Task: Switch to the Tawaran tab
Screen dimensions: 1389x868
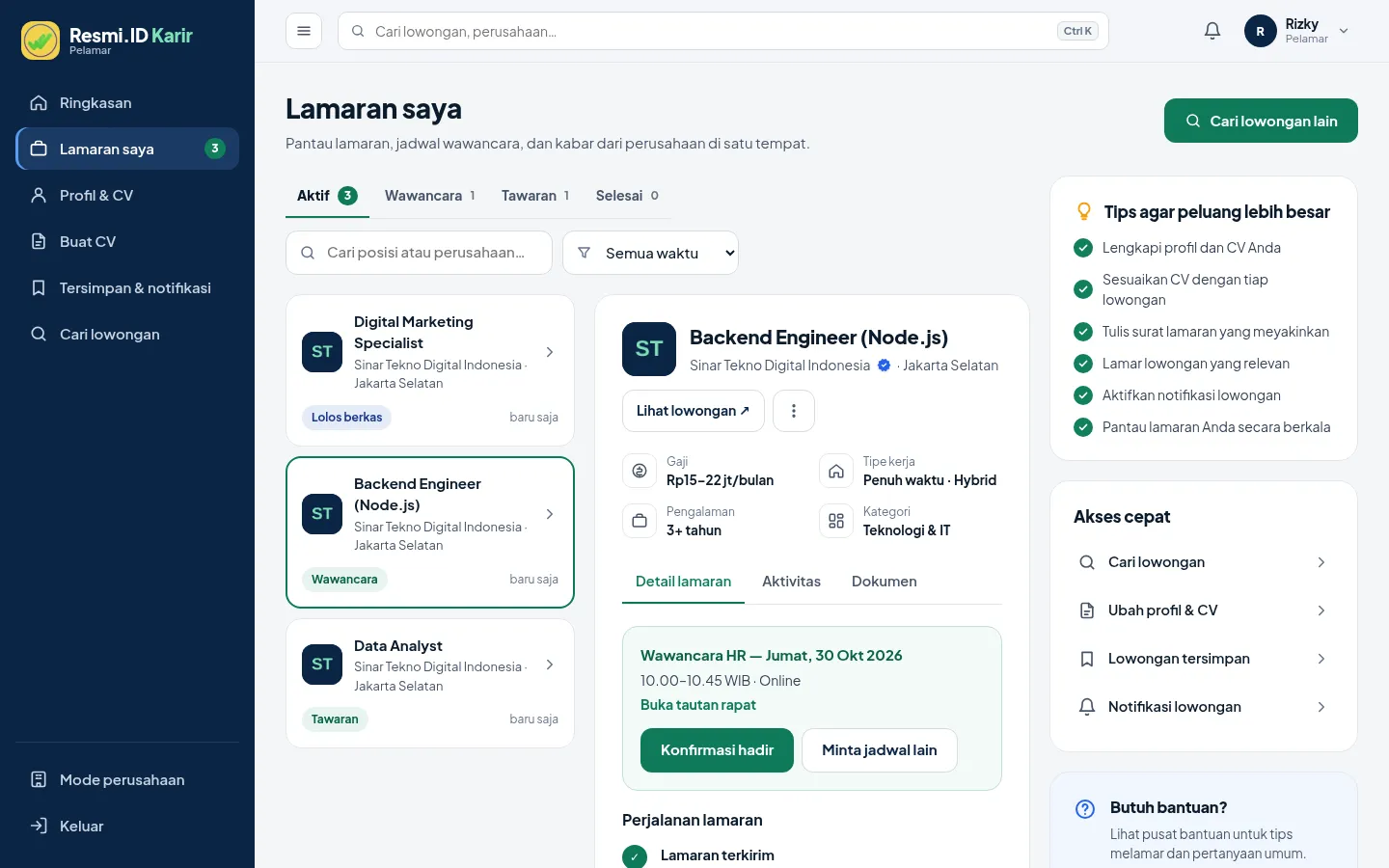Action: (535, 196)
